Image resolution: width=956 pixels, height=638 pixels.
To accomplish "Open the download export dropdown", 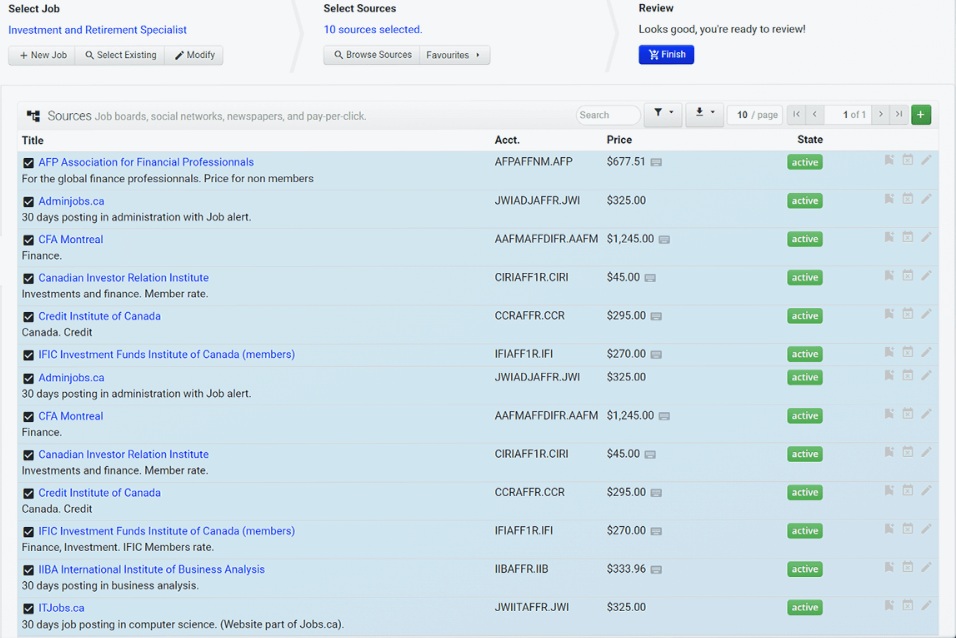I will click(x=705, y=114).
